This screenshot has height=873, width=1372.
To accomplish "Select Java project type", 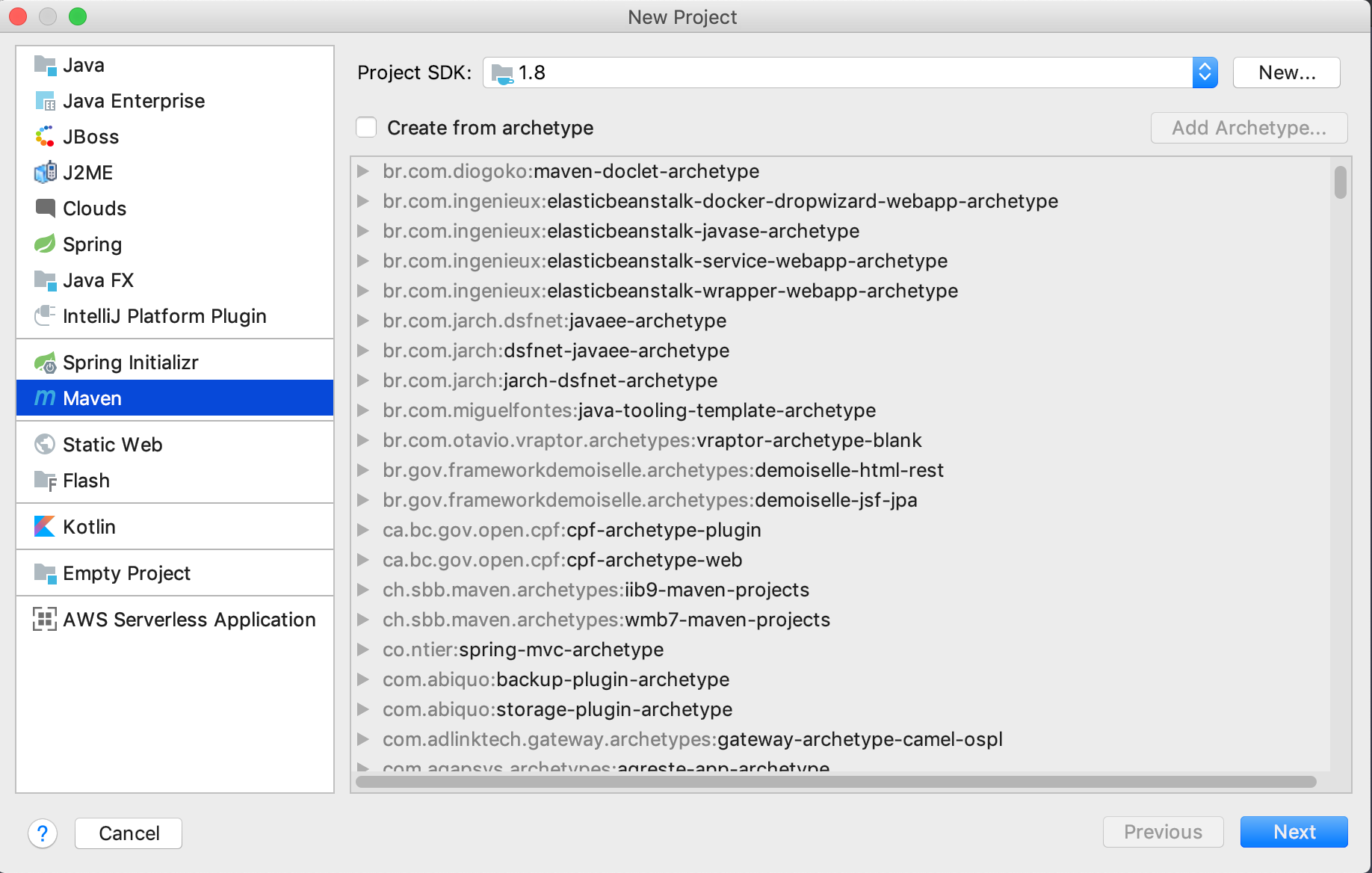I will (x=175, y=65).
